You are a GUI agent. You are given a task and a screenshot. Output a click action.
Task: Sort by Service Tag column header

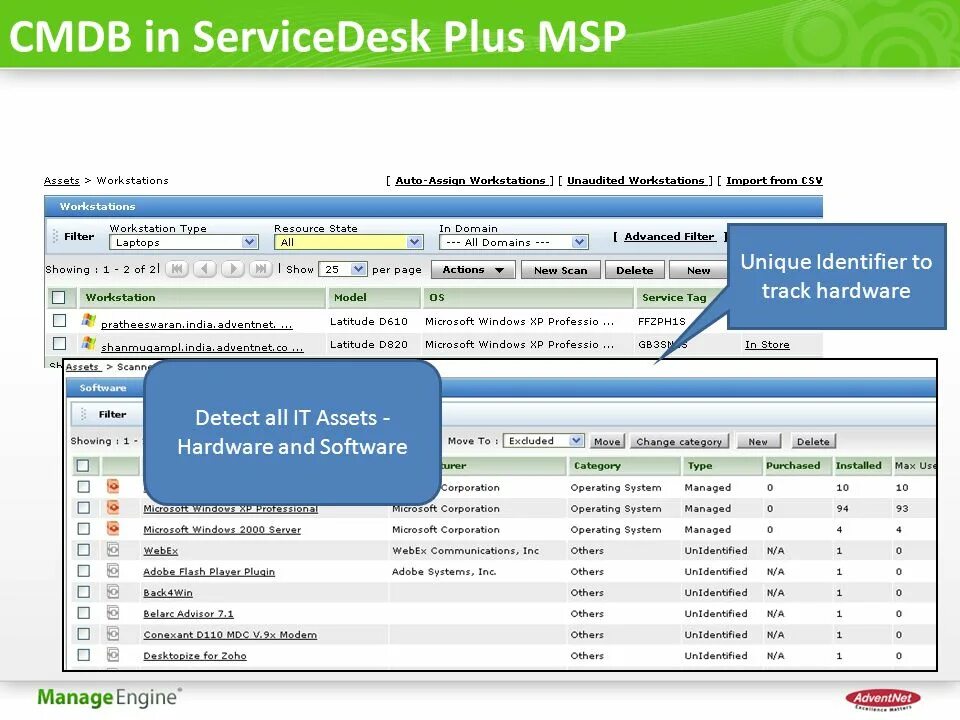coord(674,298)
